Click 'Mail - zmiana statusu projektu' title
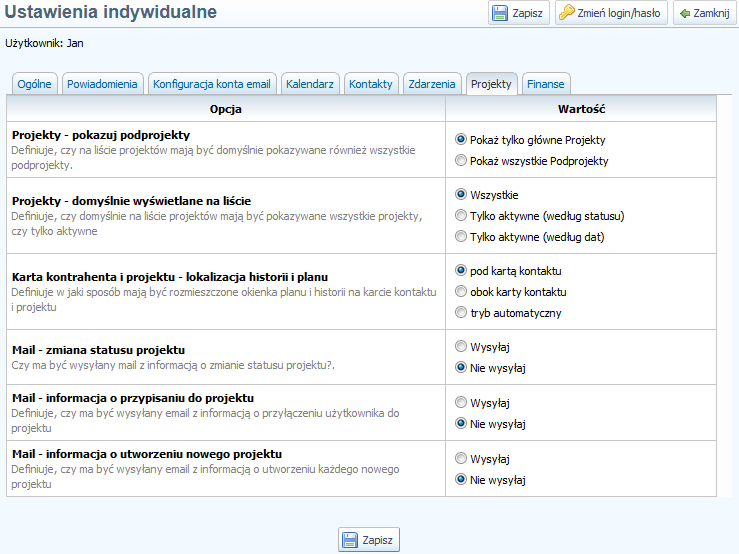This screenshot has width=739, height=554. (99, 350)
